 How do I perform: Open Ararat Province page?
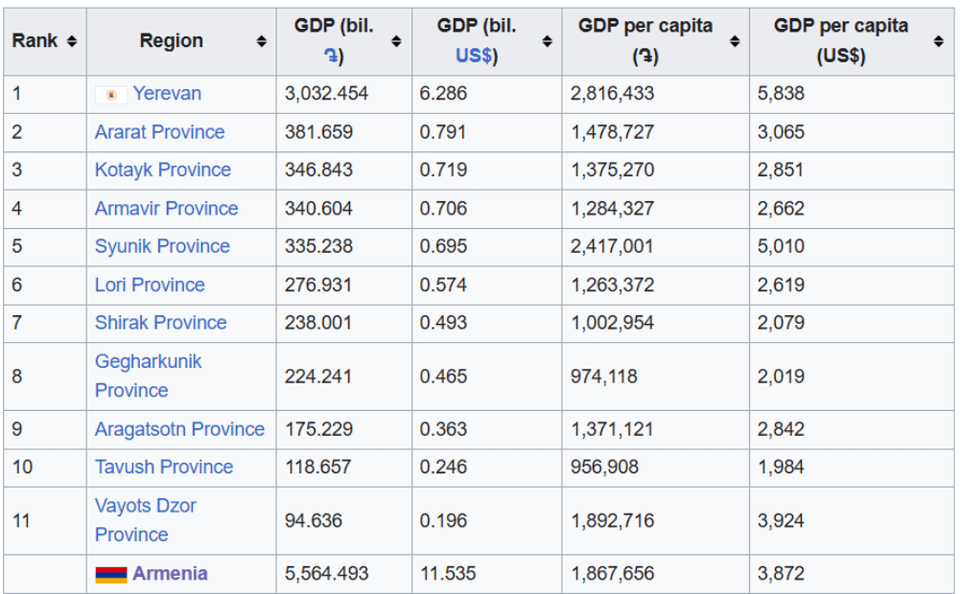tap(160, 132)
